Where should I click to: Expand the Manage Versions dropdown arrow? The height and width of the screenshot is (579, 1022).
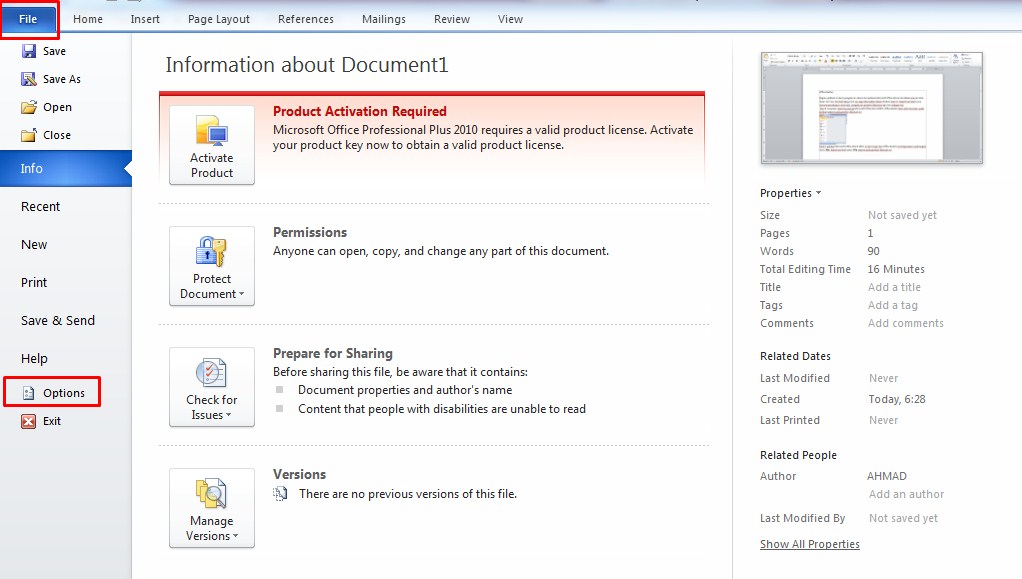[x=235, y=536]
